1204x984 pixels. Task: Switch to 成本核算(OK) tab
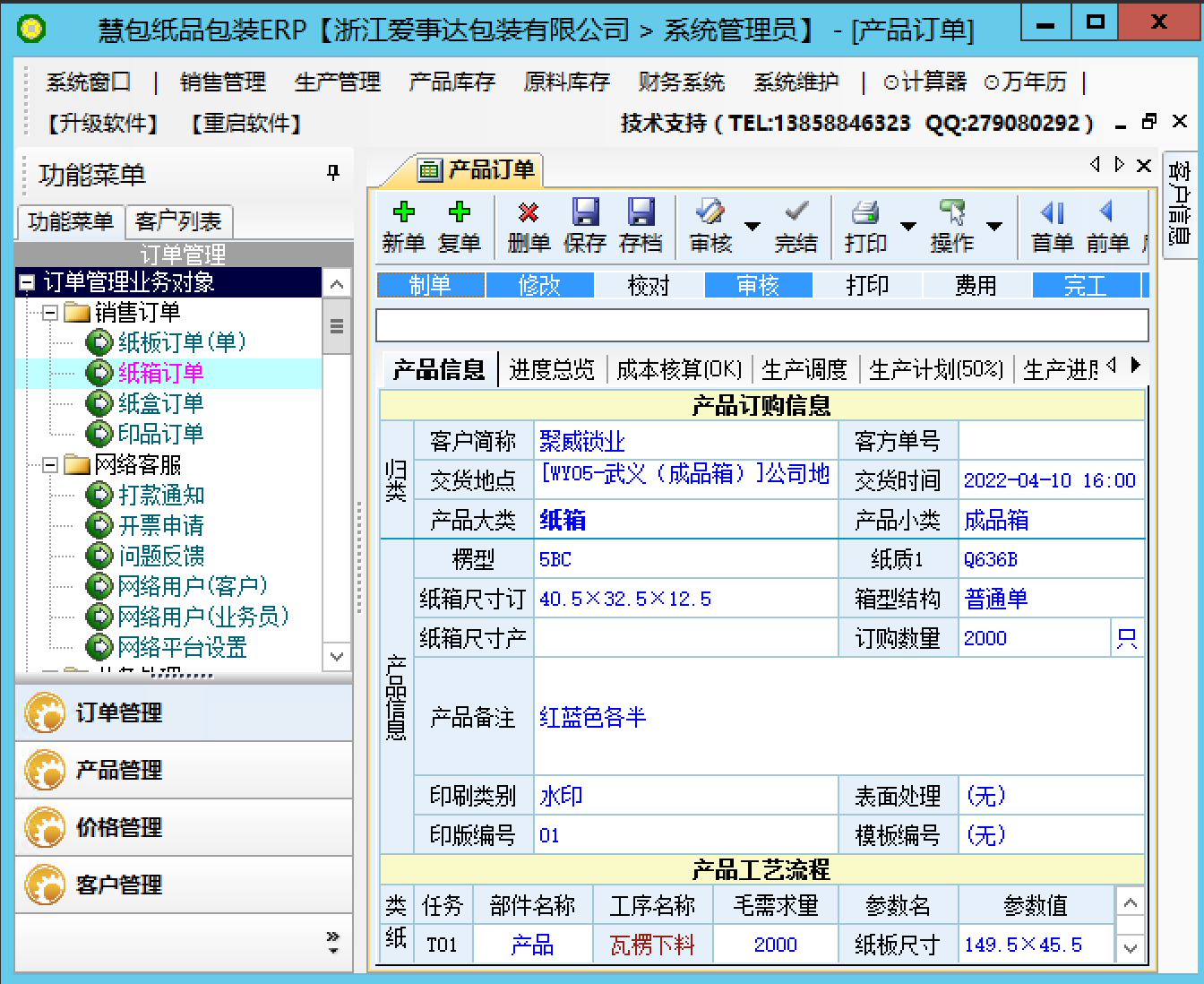(680, 369)
